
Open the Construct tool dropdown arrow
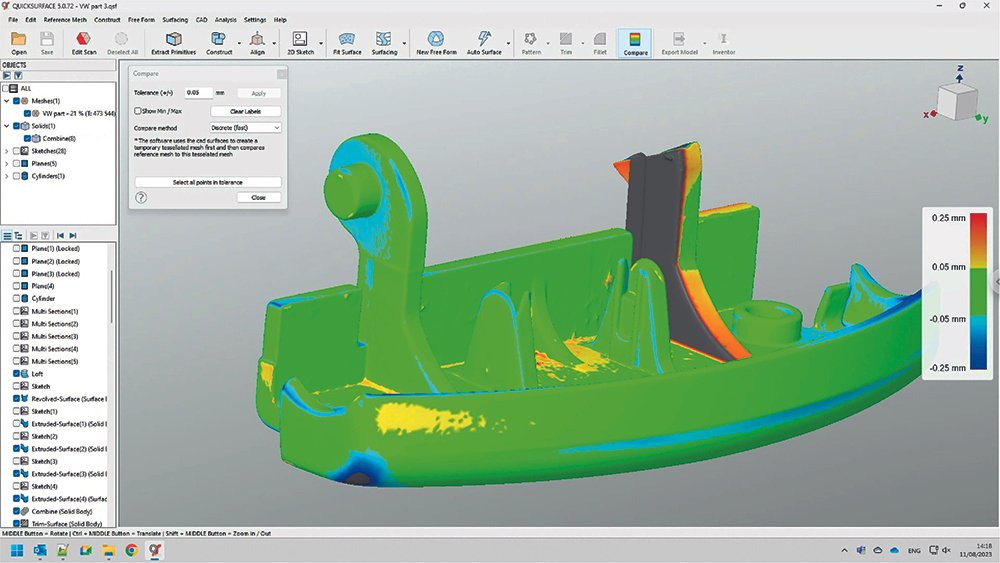[239, 43]
